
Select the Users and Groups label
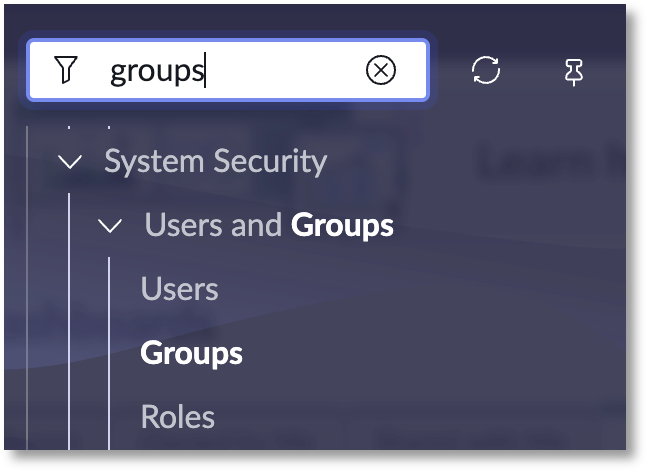pyautogui.click(x=268, y=225)
